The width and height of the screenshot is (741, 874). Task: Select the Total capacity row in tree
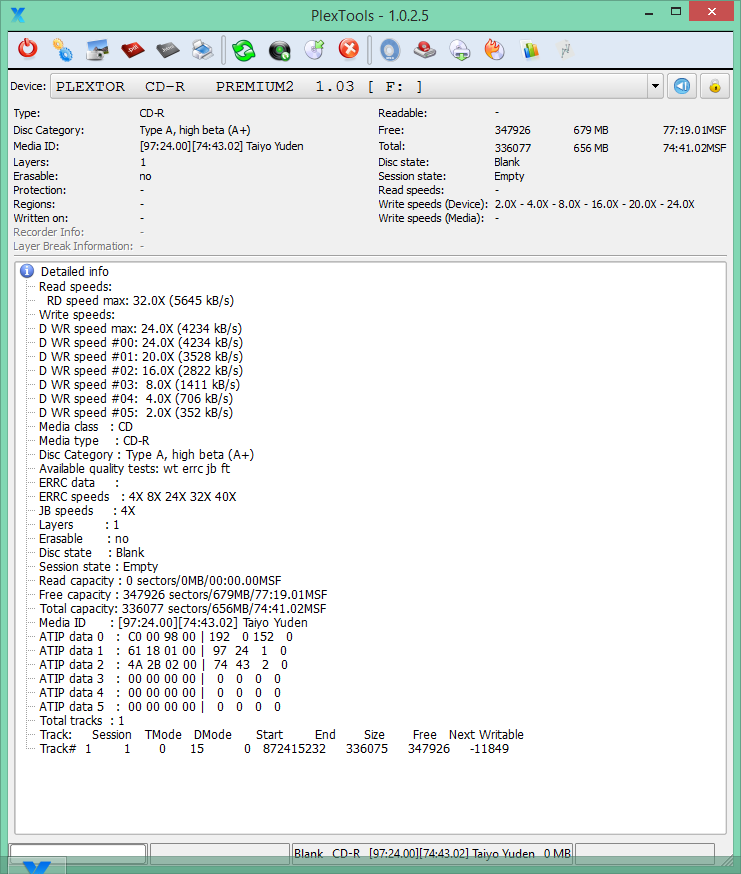coord(183,608)
